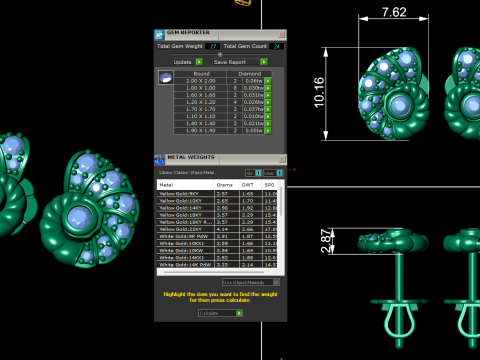Click the 4.14 grams cell
This screenshot has height=360, width=480.
point(226,229)
